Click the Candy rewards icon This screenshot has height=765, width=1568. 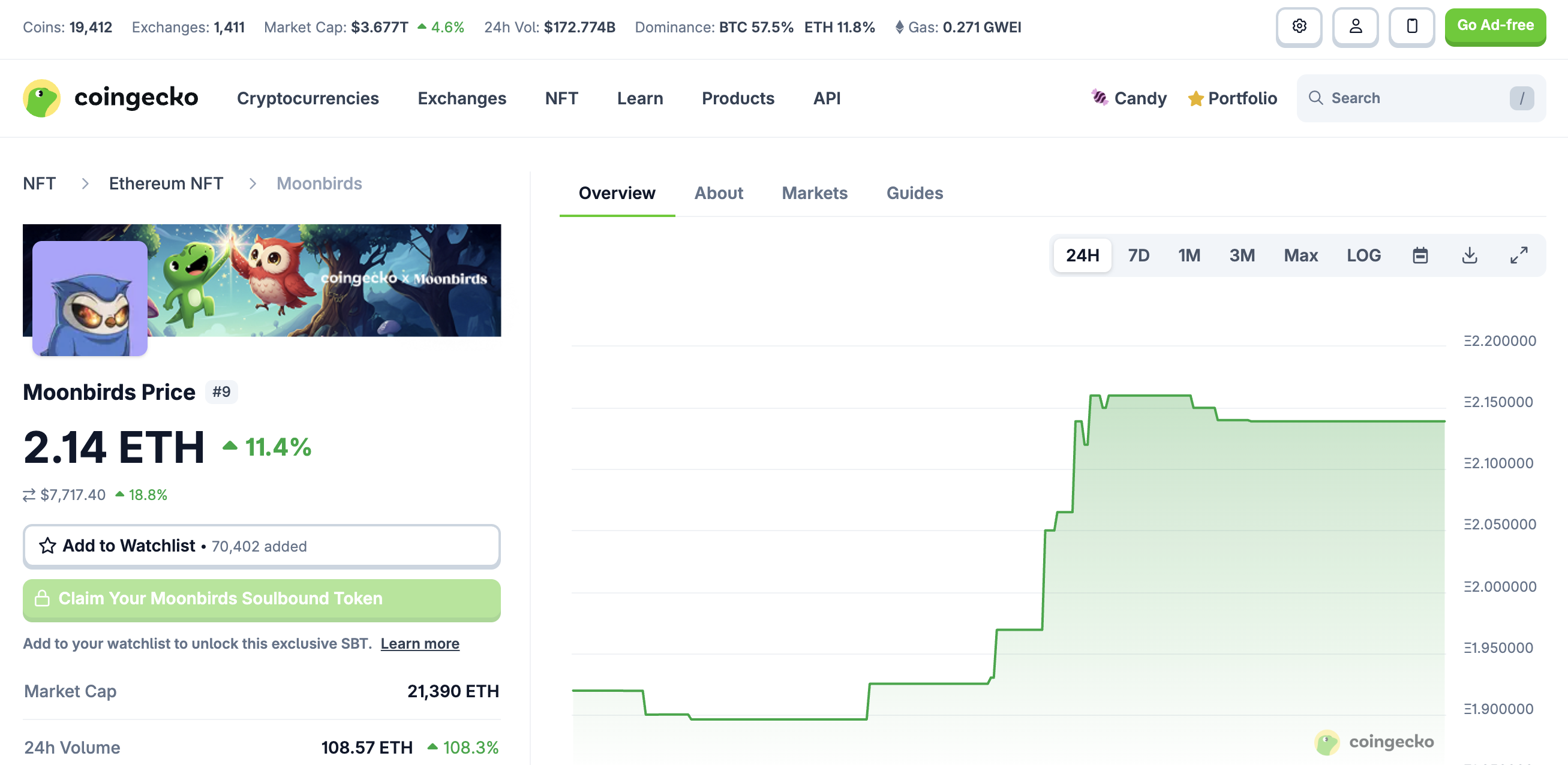point(1100,97)
